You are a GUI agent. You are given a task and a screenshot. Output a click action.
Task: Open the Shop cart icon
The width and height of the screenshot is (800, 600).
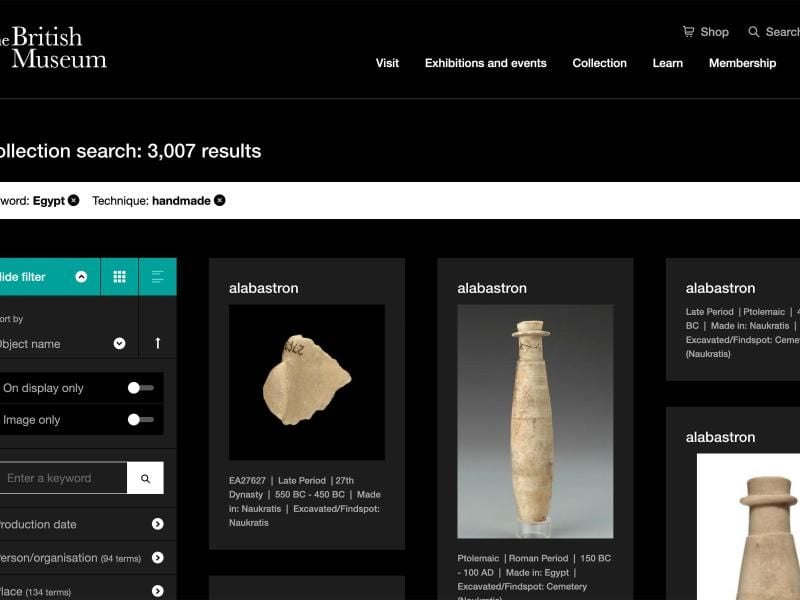688,32
